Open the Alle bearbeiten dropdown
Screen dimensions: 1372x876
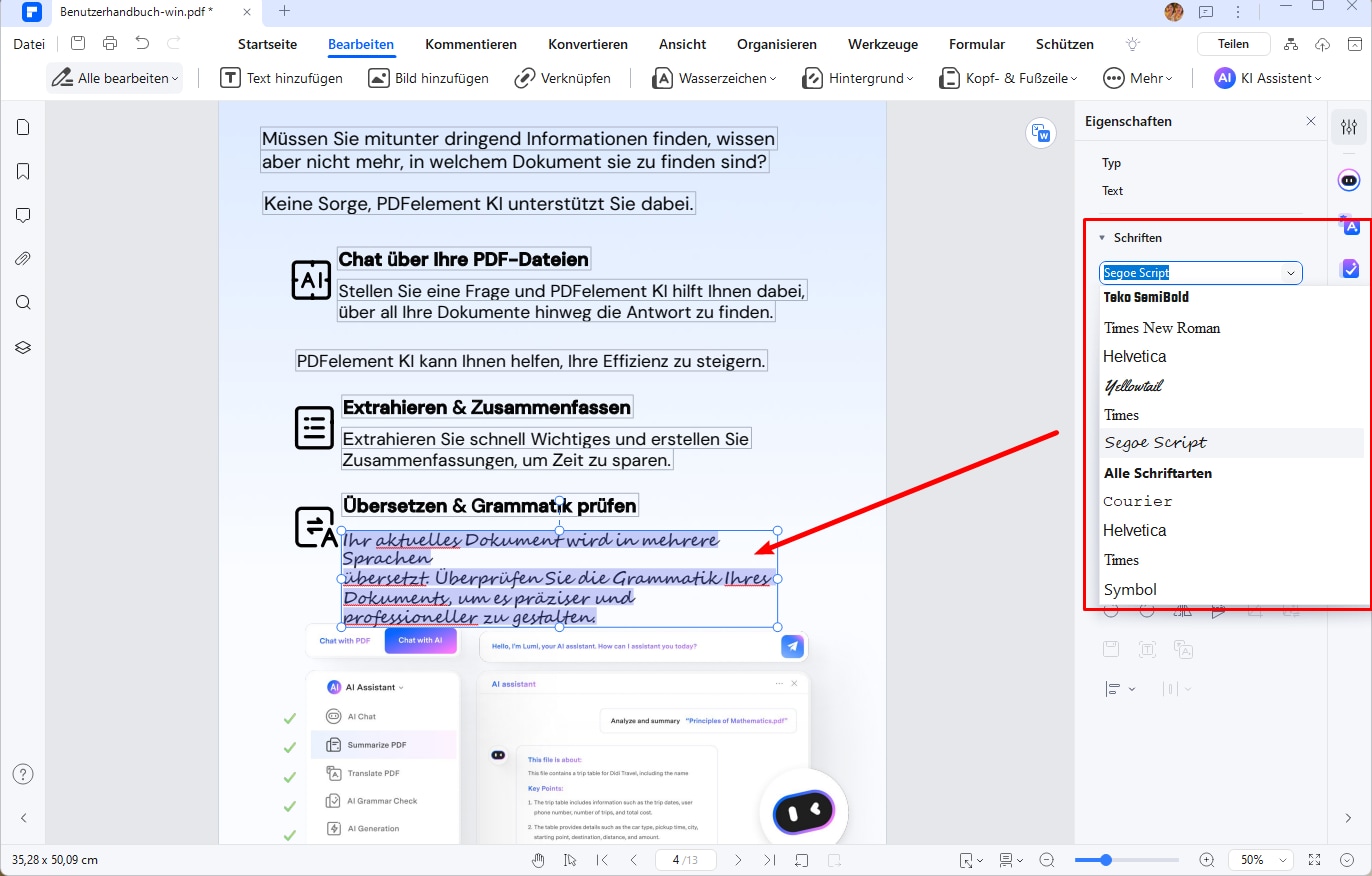(x=115, y=78)
